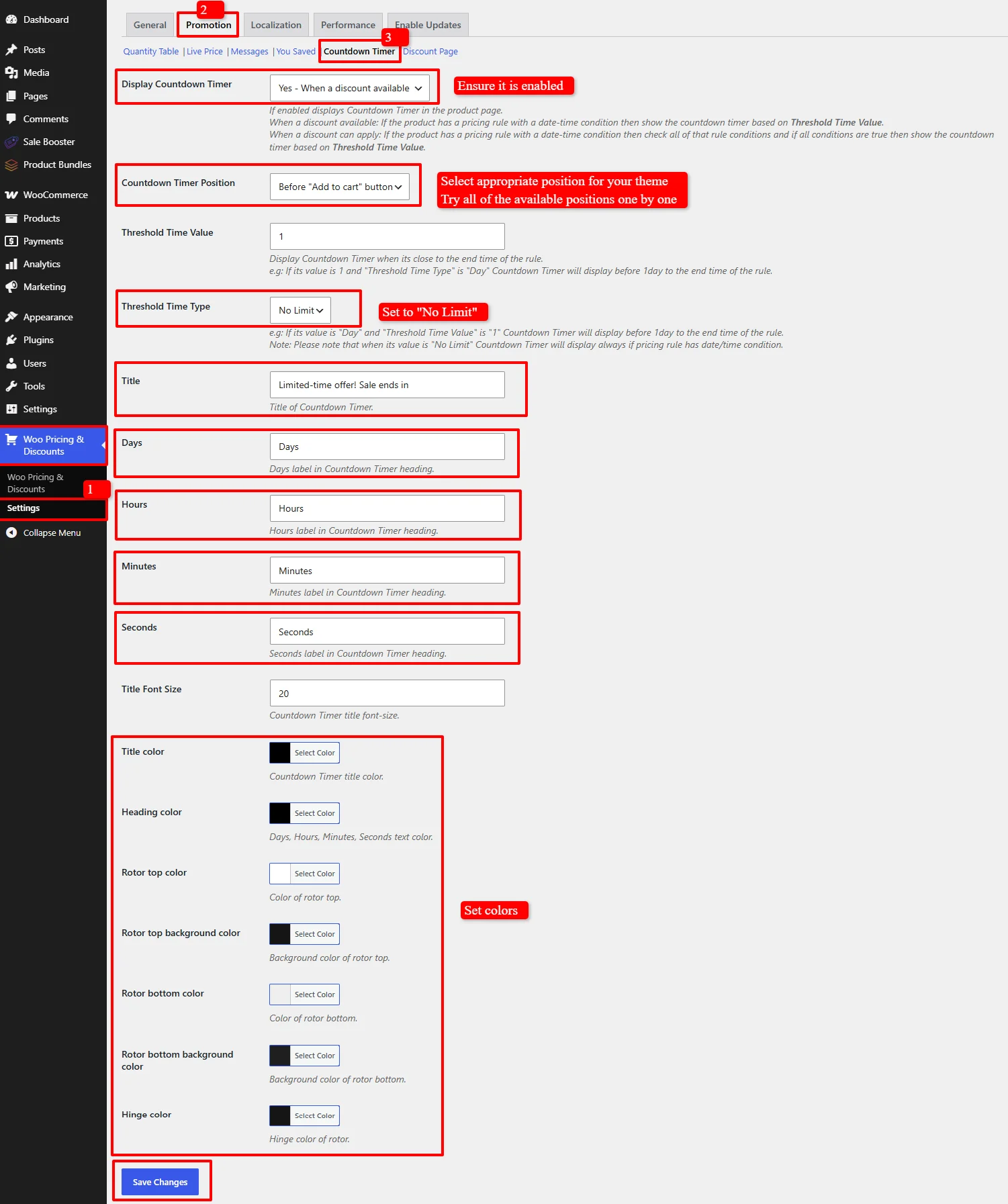1008x1204 pixels.
Task: Click the WooCommerce logo icon
Action: click(x=11, y=195)
